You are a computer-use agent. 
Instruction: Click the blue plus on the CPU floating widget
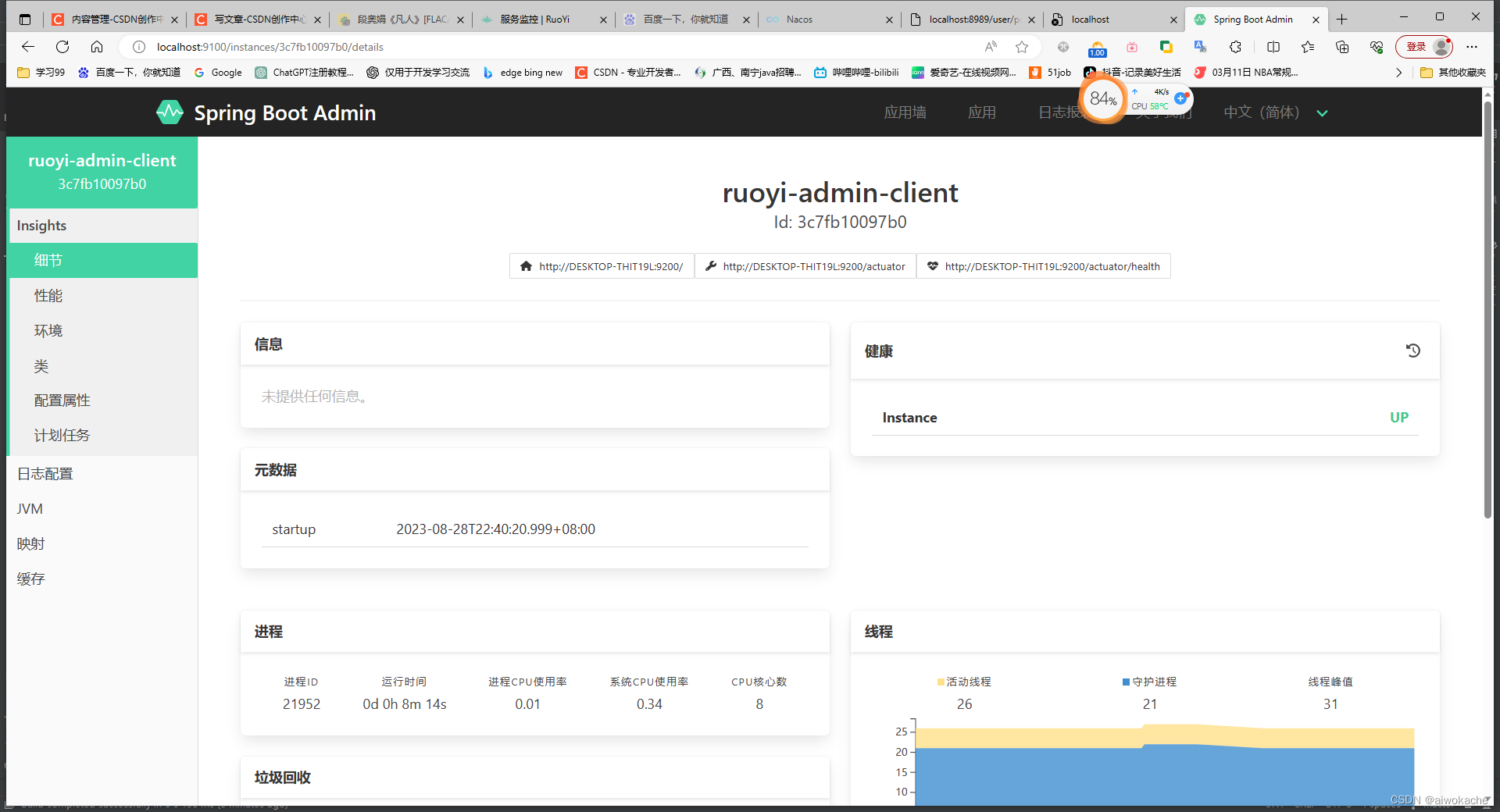pyautogui.click(x=1181, y=98)
